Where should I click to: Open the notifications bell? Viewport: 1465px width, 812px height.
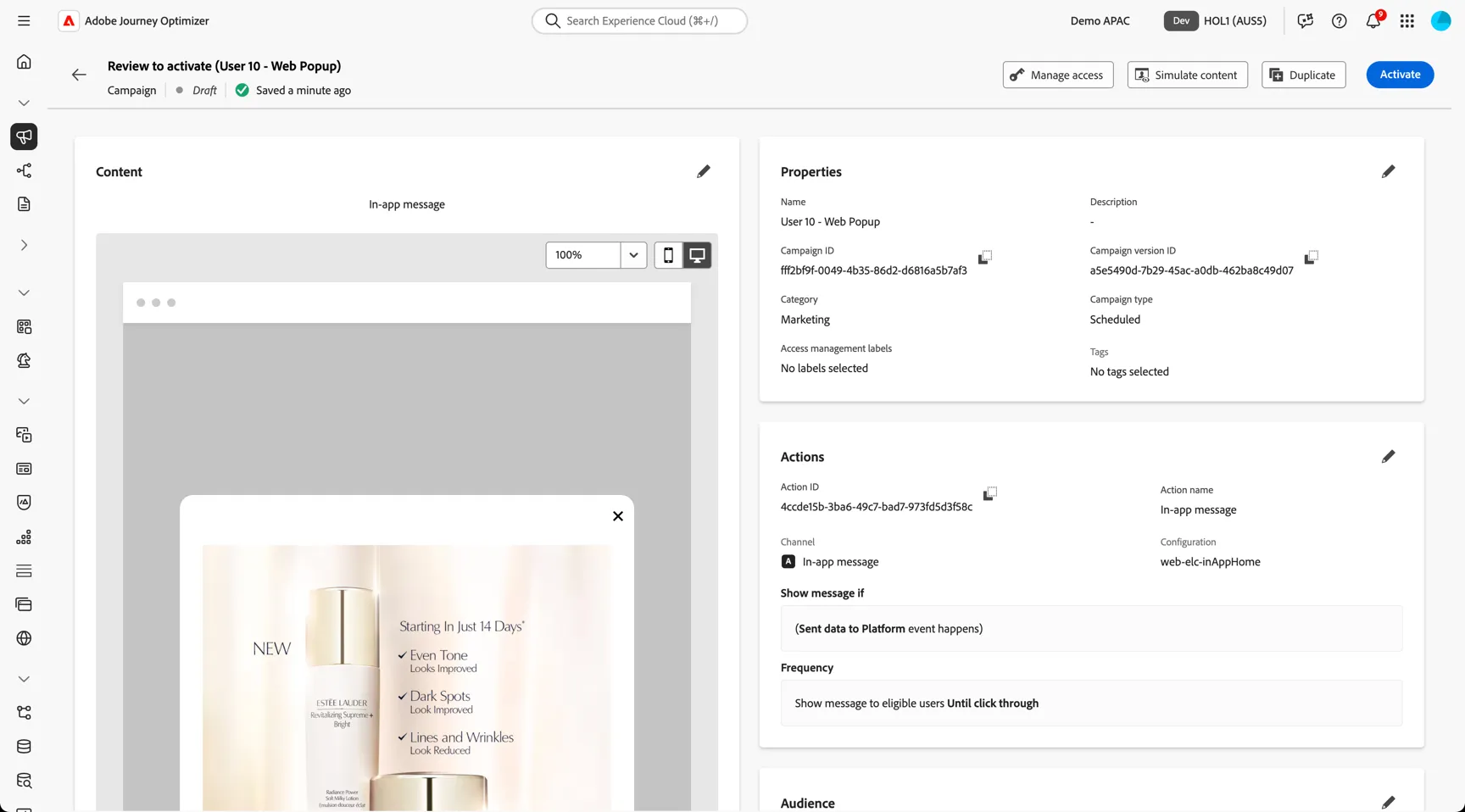(1373, 20)
